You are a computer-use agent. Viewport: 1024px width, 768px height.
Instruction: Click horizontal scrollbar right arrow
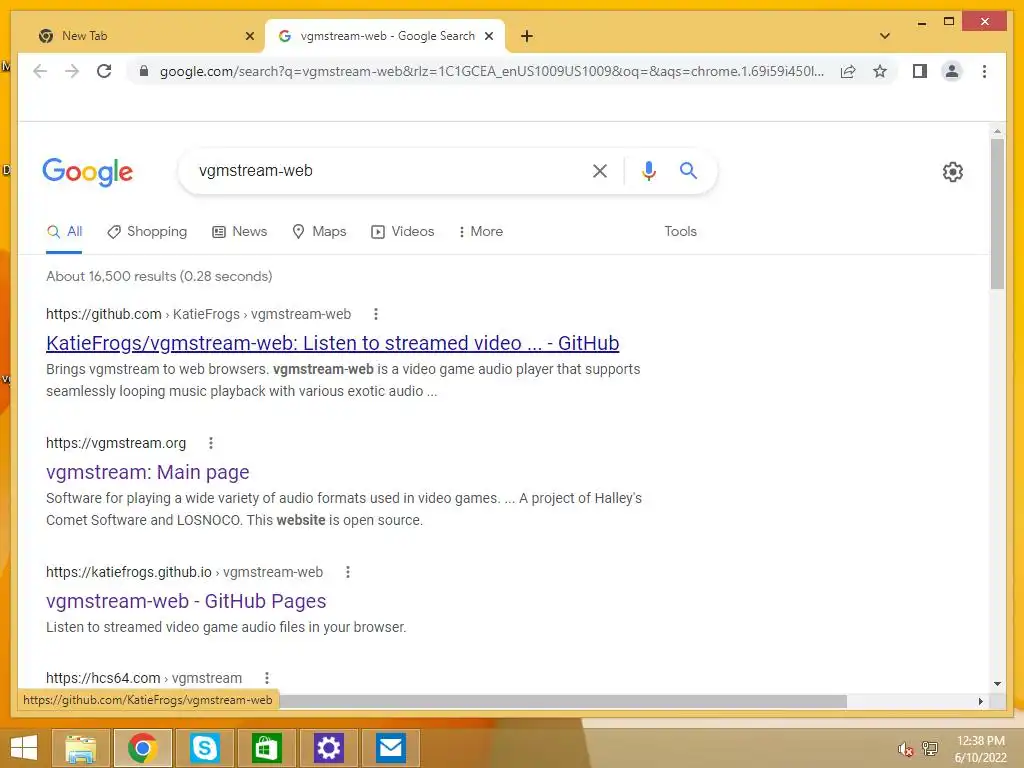pyautogui.click(x=980, y=701)
